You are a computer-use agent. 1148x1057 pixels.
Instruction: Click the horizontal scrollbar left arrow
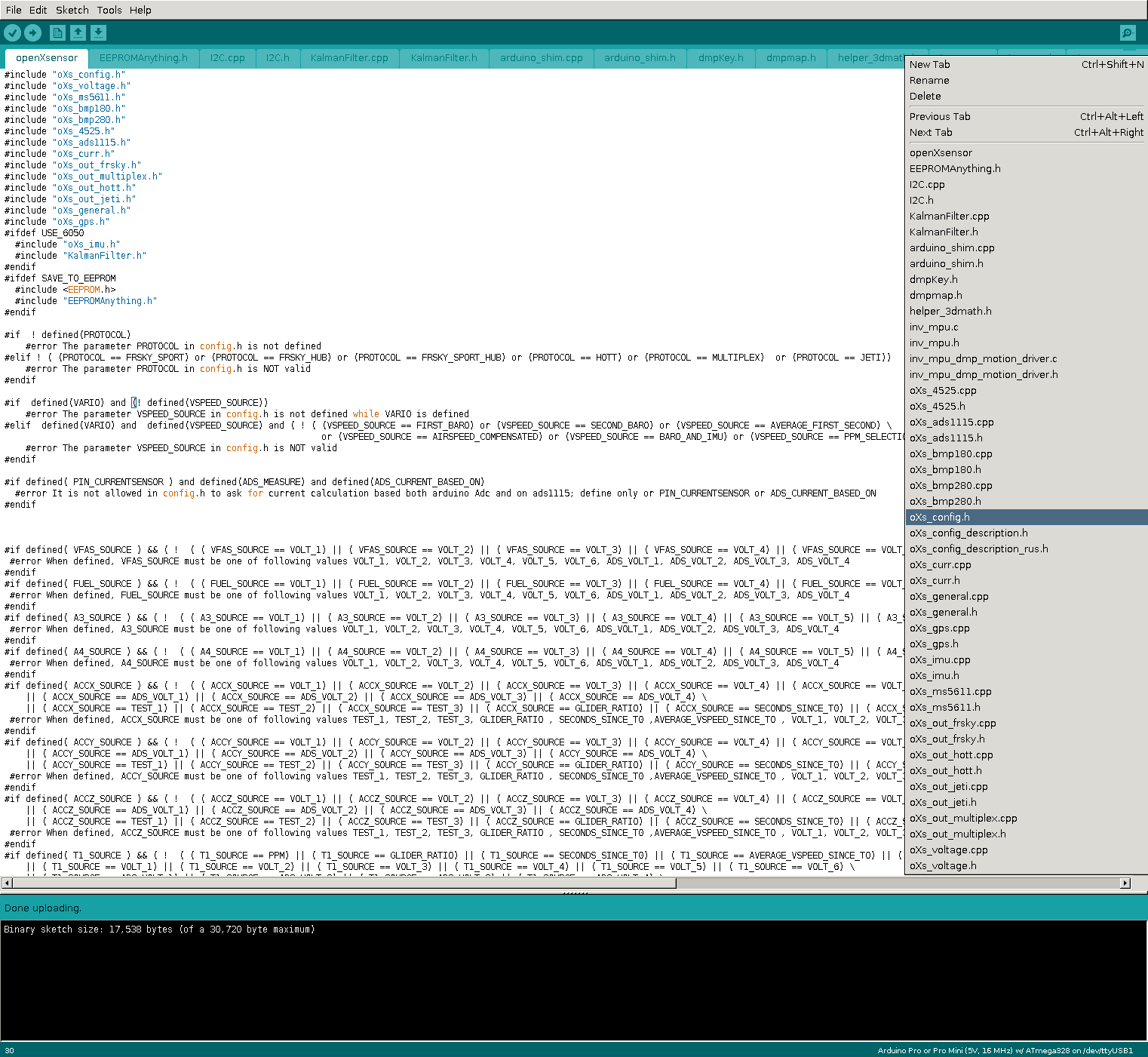point(8,883)
